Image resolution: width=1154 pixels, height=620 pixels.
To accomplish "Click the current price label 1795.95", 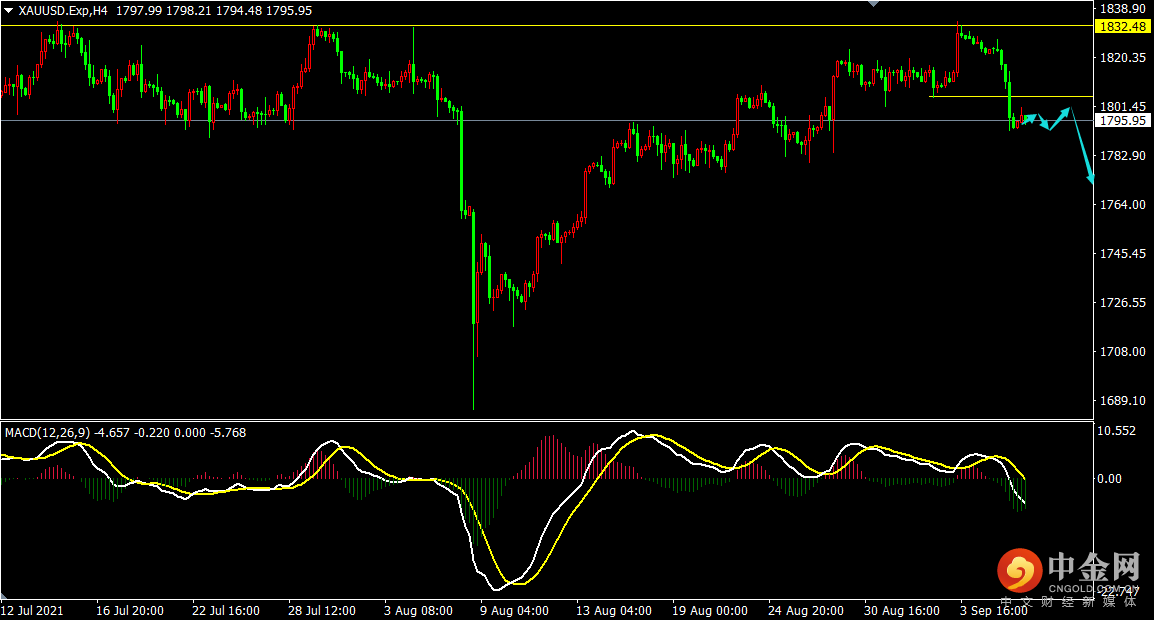I will [x=1122, y=121].
